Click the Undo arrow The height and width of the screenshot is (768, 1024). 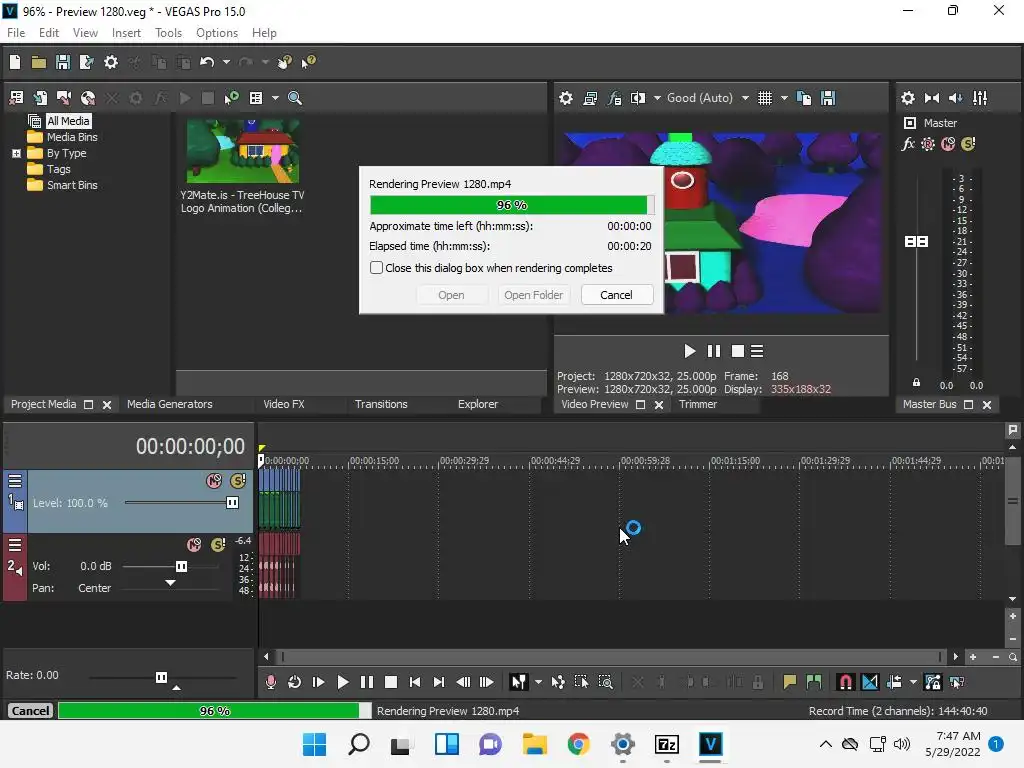pyautogui.click(x=207, y=62)
